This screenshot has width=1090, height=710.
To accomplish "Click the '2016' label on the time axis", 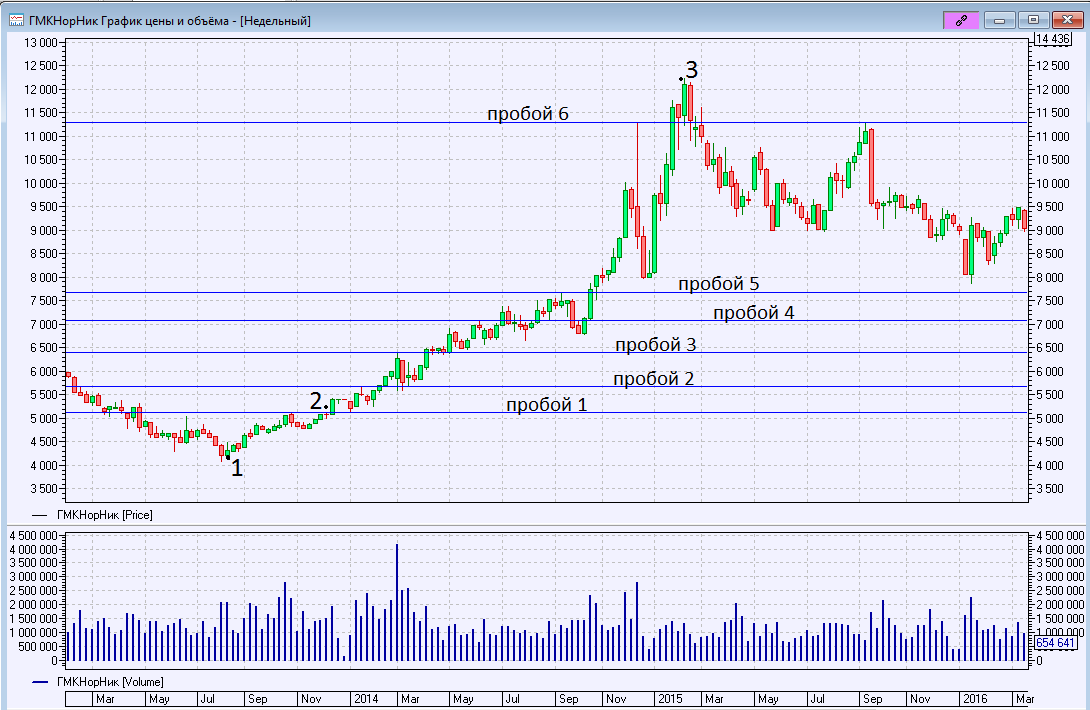I will 975,698.
